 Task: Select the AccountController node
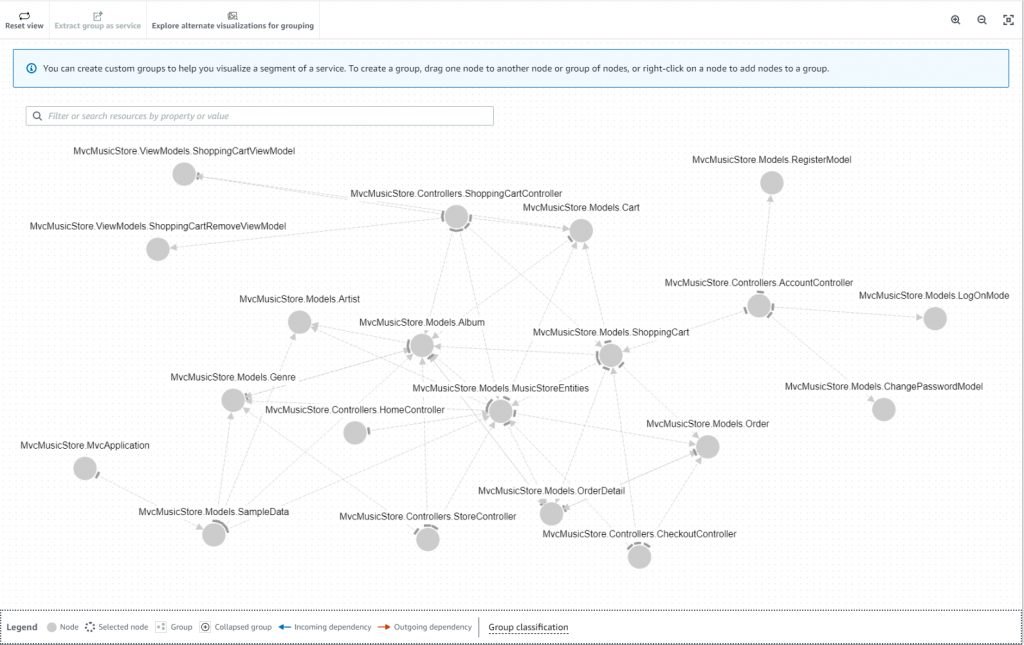(759, 305)
